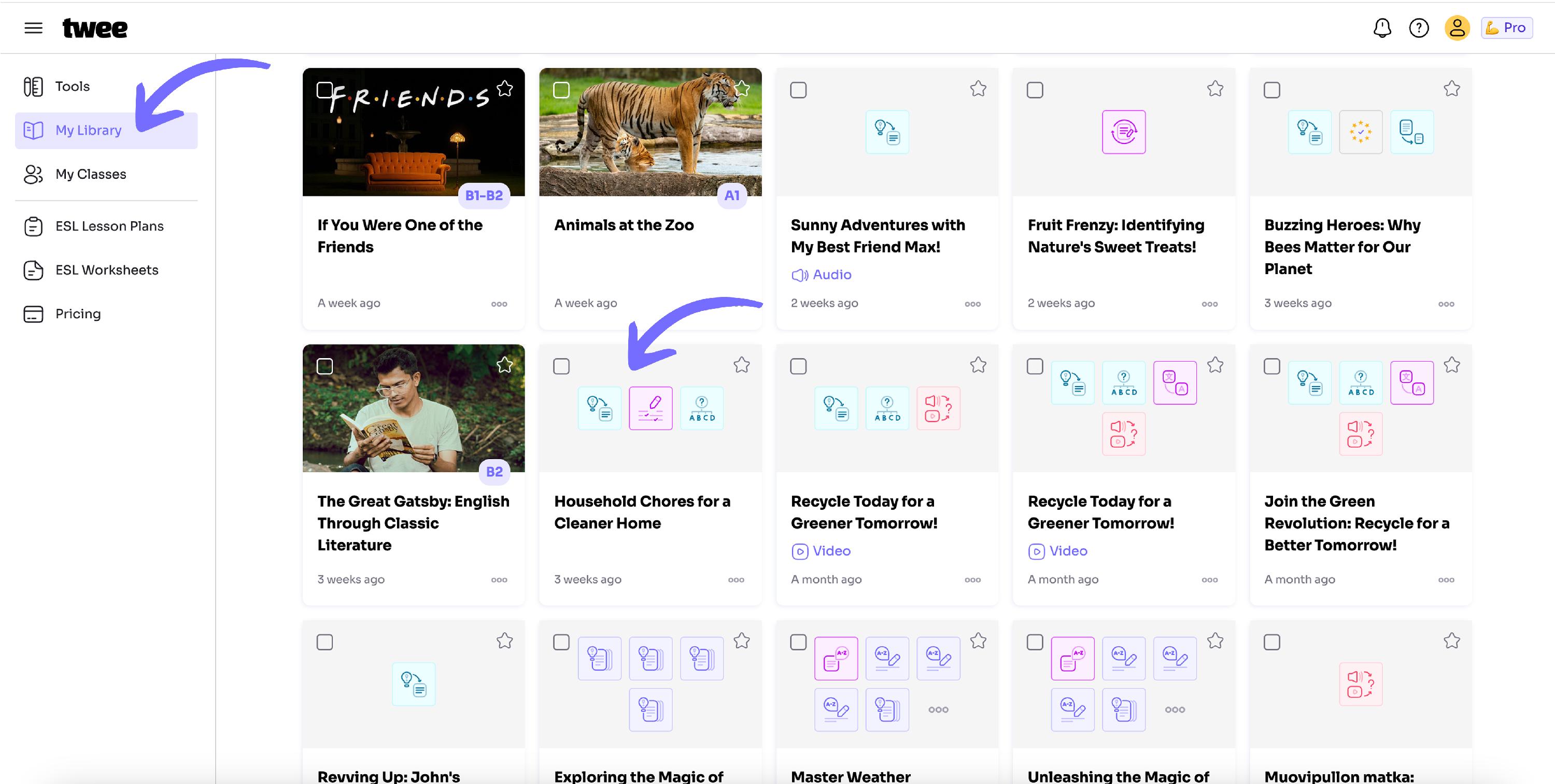Select the checkbox on Animals at the Zoo card
The height and width of the screenshot is (784, 1555).
(561, 90)
